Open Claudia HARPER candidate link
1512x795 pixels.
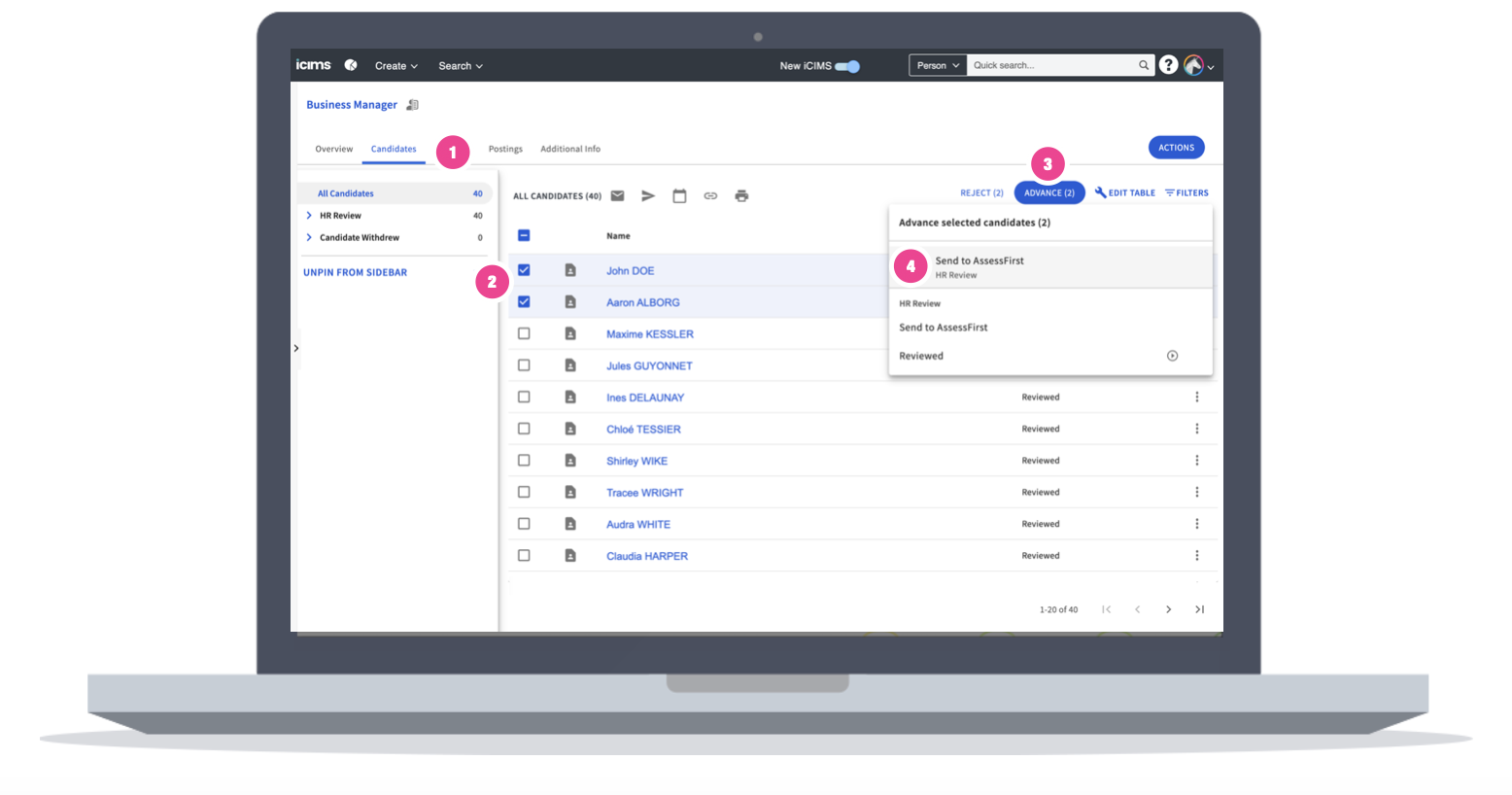[646, 556]
